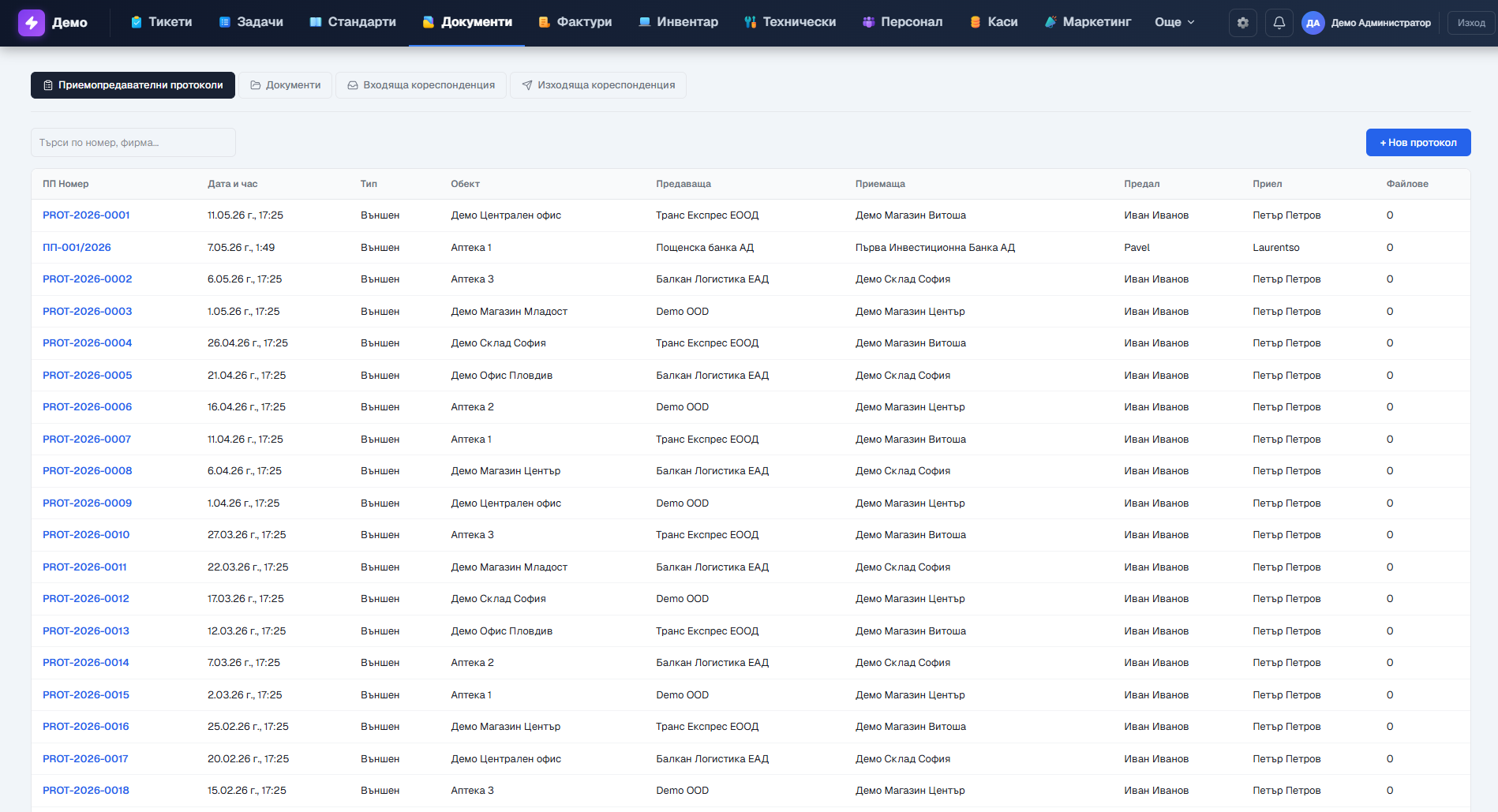
Task: Switch to the Документи tab
Action: (x=286, y=85)
